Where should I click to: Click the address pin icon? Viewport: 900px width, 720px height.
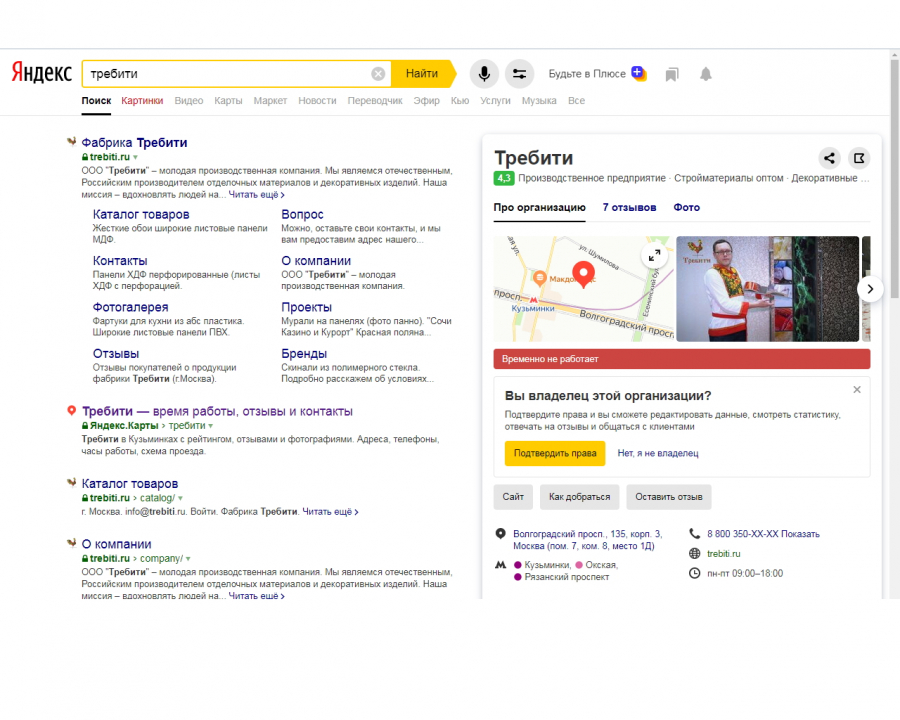pyautogui.click(x=501, y=534)
